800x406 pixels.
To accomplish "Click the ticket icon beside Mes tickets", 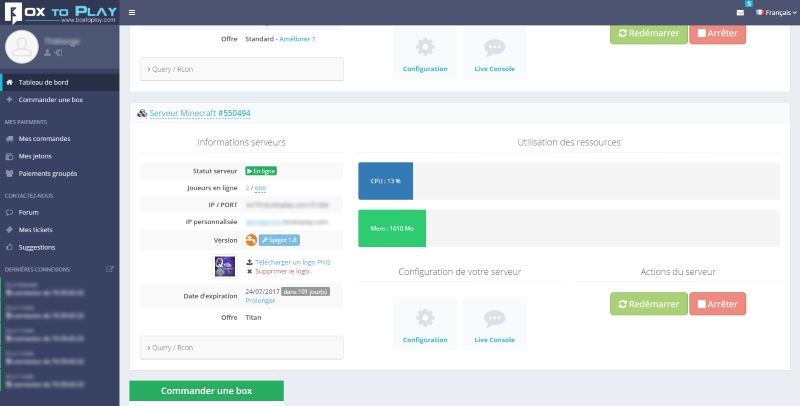I will pos(9,230).
